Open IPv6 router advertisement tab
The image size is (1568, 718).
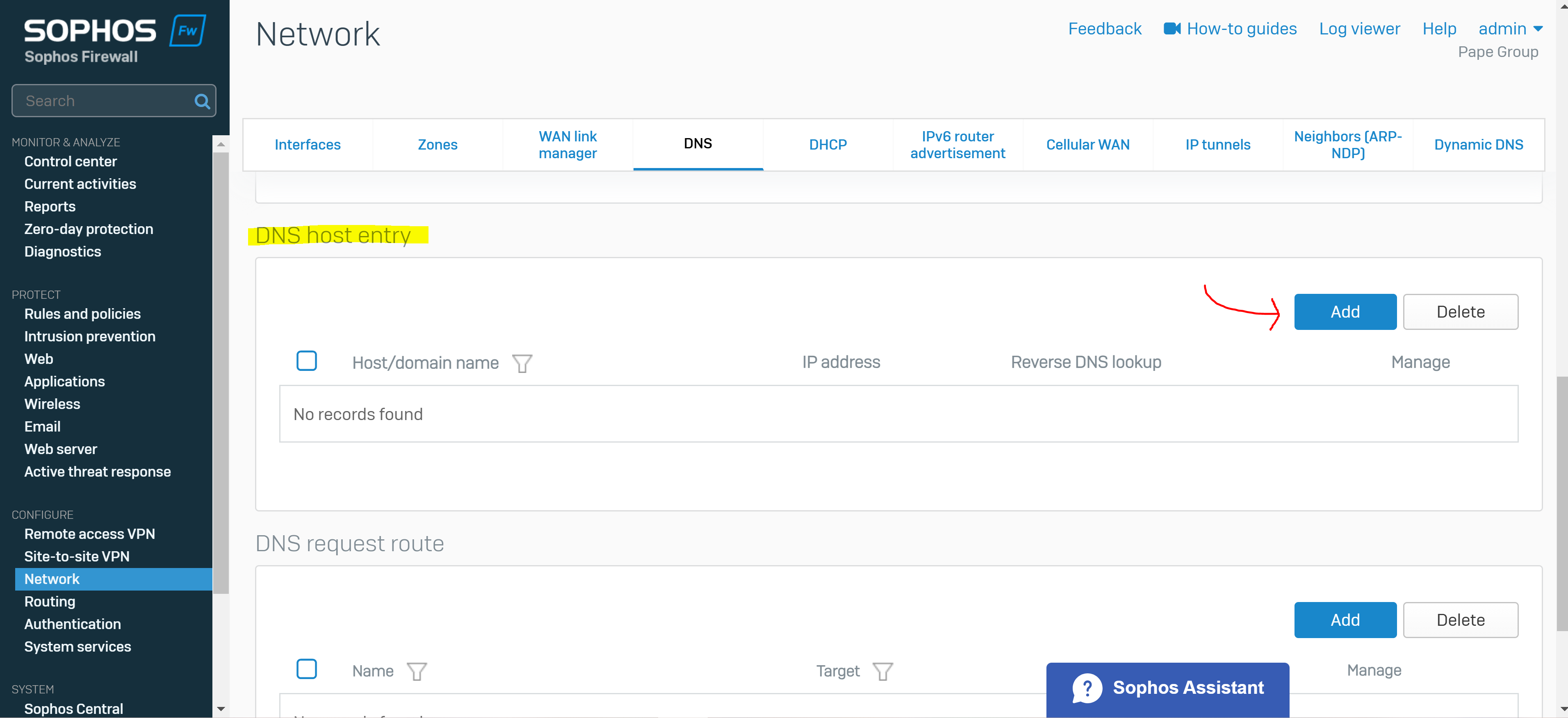[x=957, y=144]
